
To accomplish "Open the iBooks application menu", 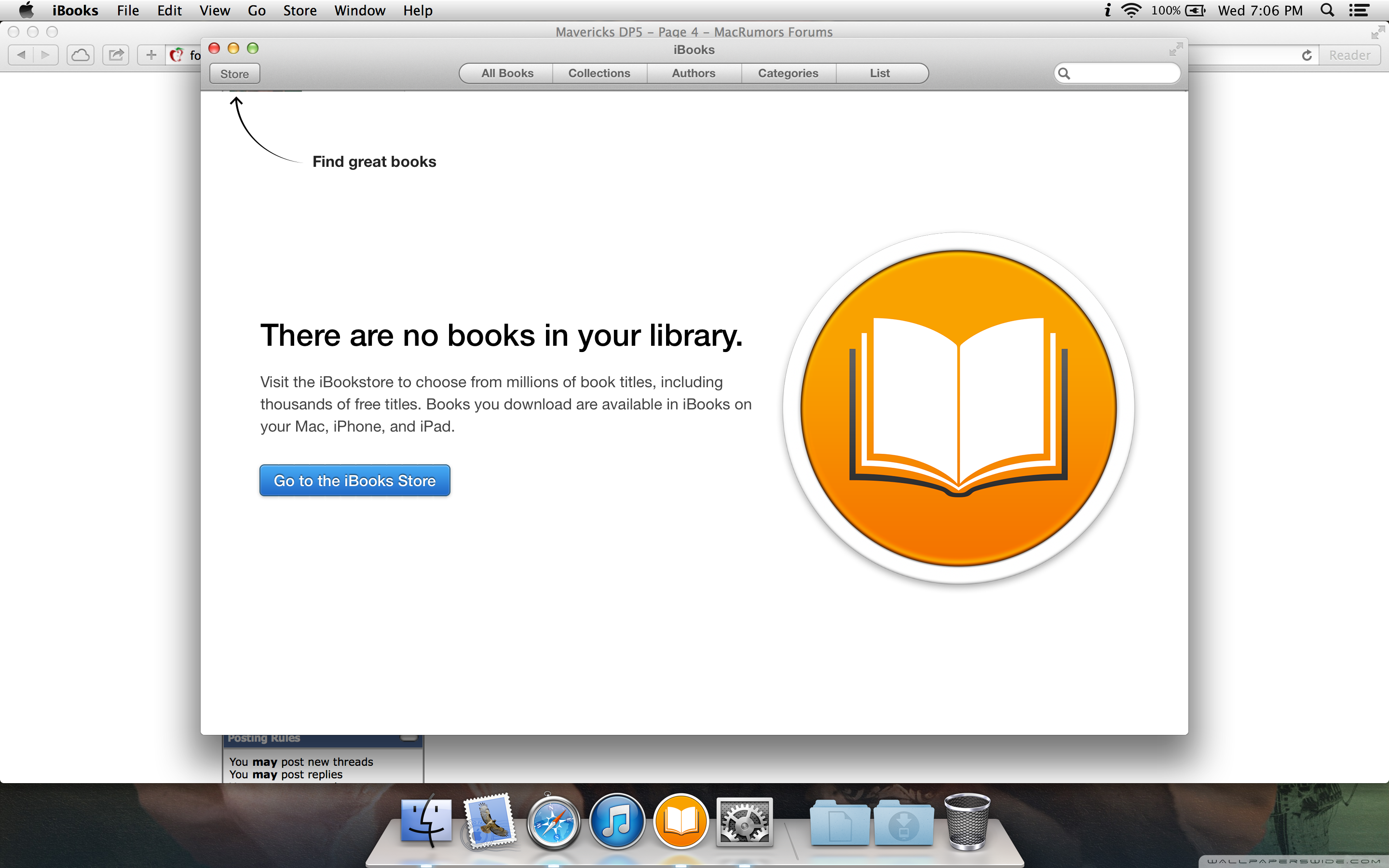I will [75, 10].
